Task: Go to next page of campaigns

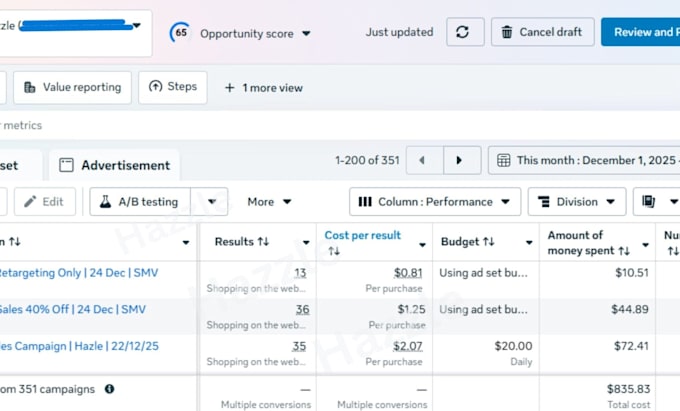Action: point(462,160)
